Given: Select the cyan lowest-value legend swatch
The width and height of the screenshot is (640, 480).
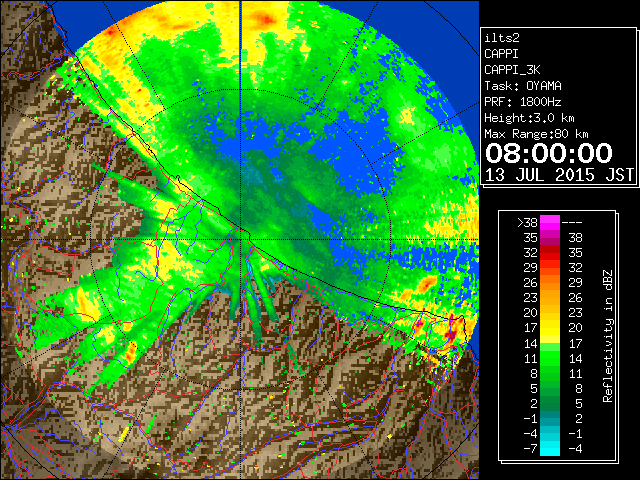Looking at the screenshot, I should pos(550,448).
